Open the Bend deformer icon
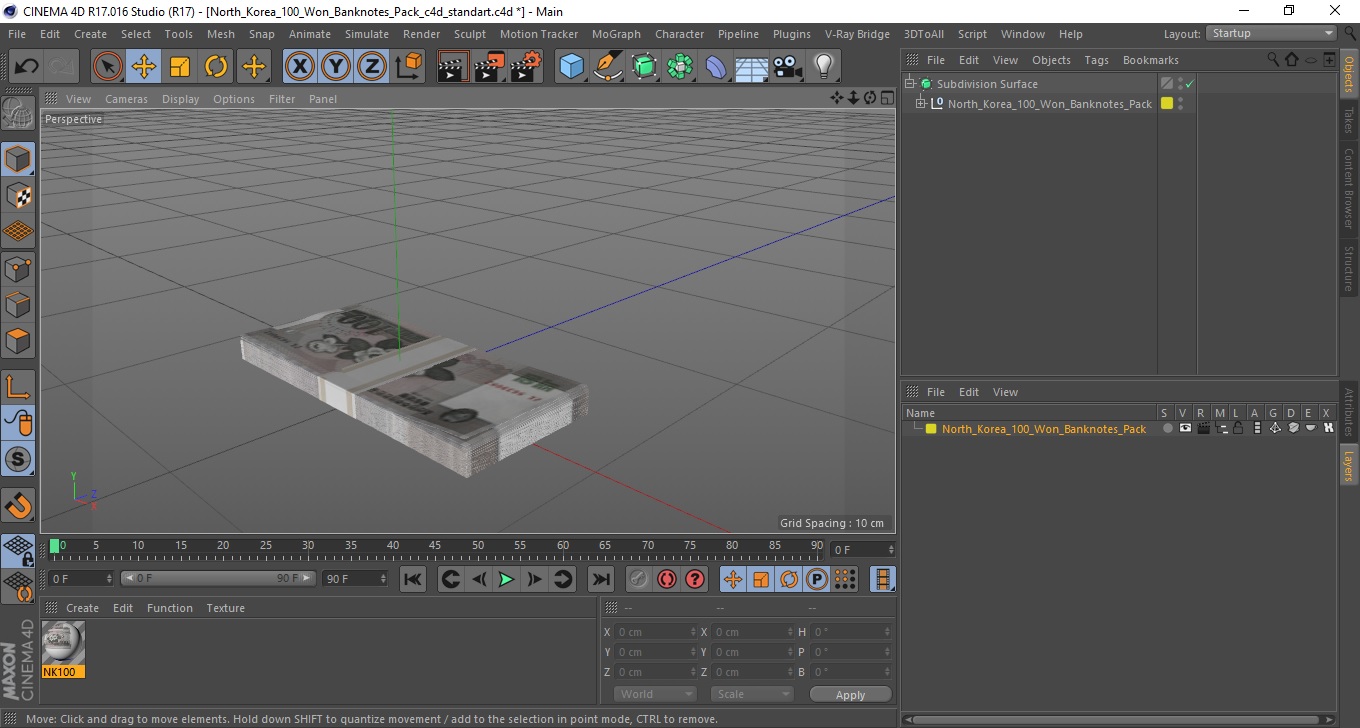 (716, 67)
